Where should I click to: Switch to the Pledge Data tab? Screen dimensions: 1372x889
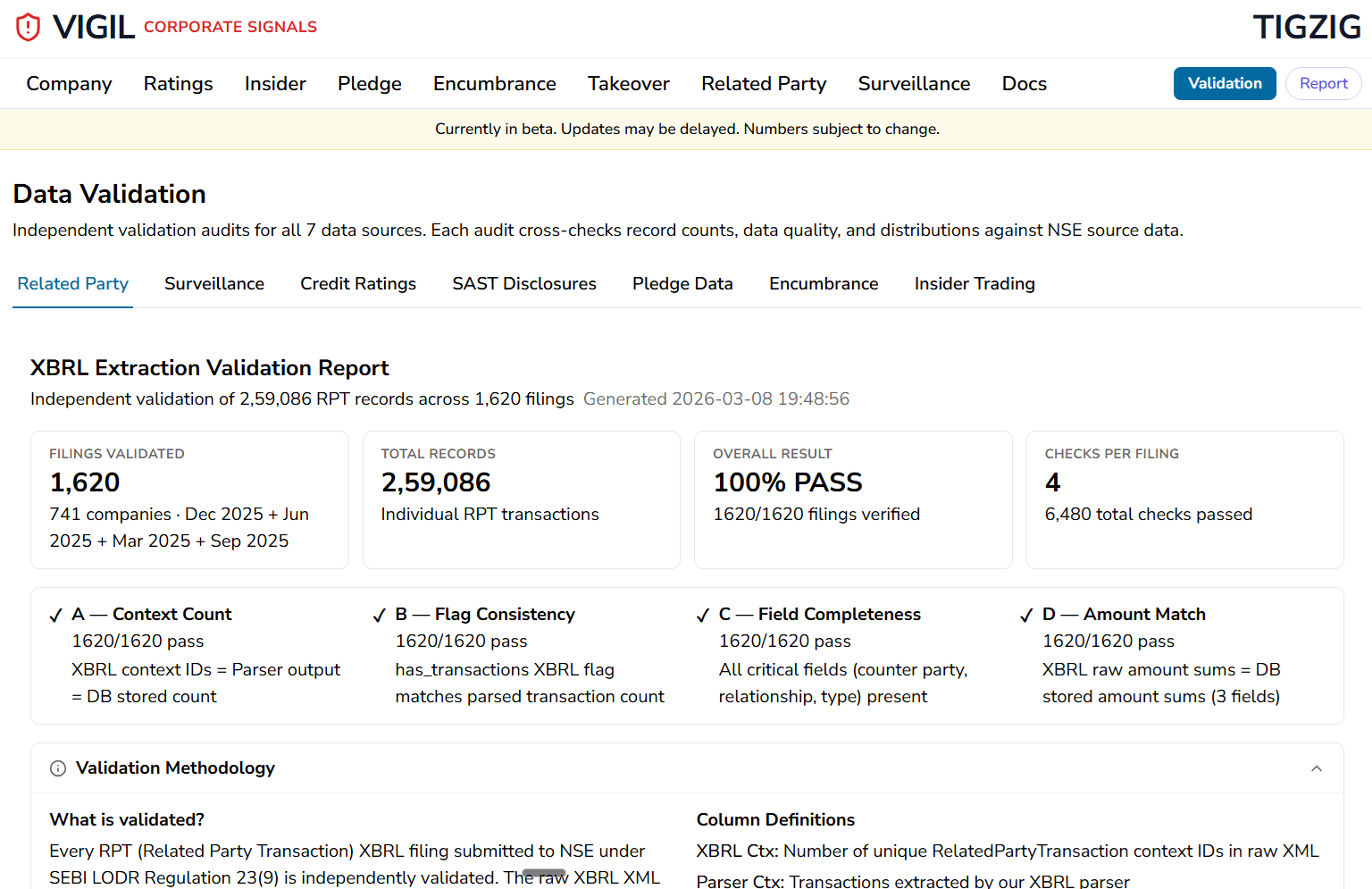click(x=682, y=284)
